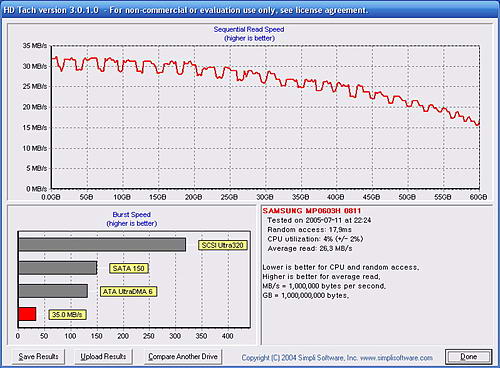Viewport: 500px width, 368px height.
Task: Click the 150 mark on burst scale
Action: click(97, 336)
